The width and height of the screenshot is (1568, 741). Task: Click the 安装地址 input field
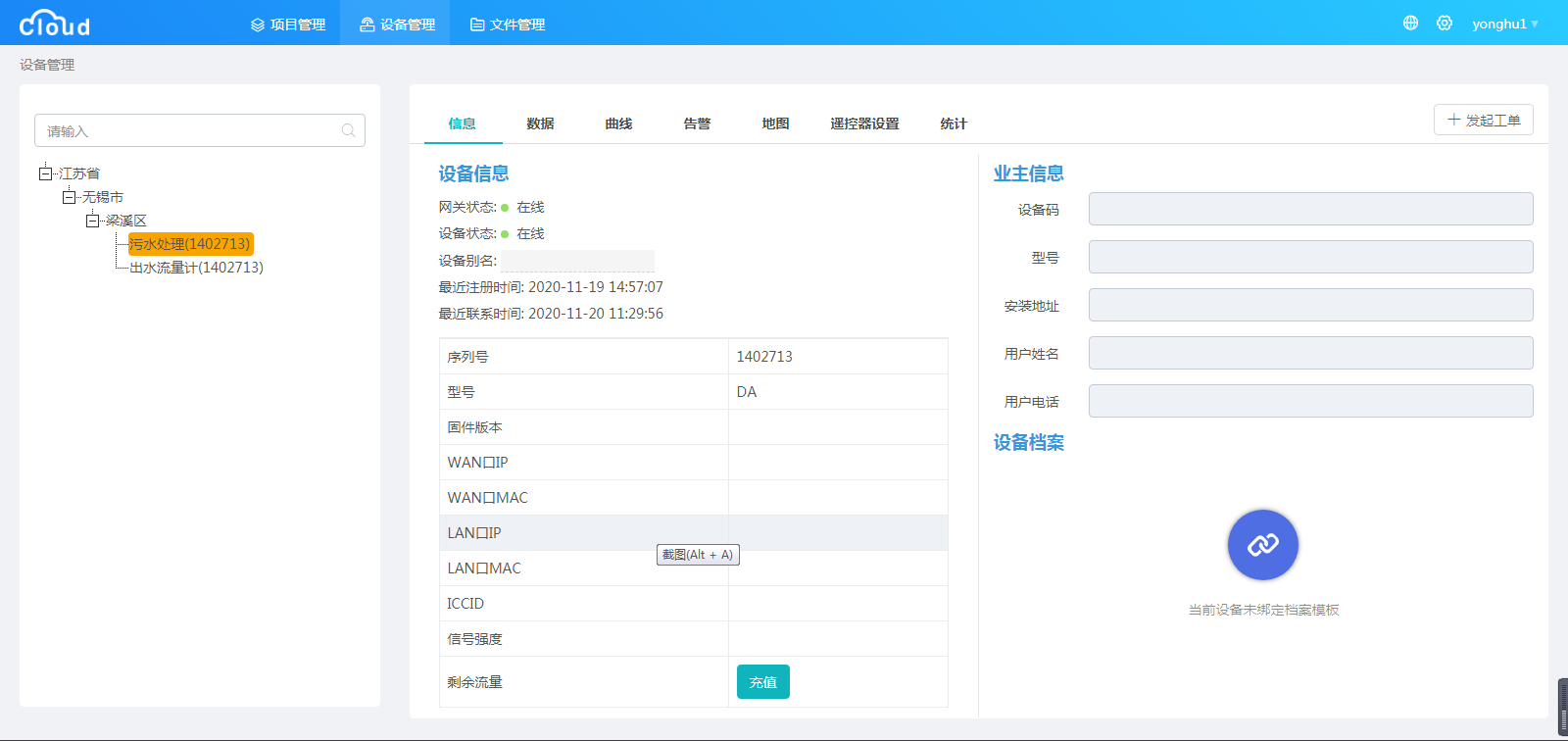1311,305
